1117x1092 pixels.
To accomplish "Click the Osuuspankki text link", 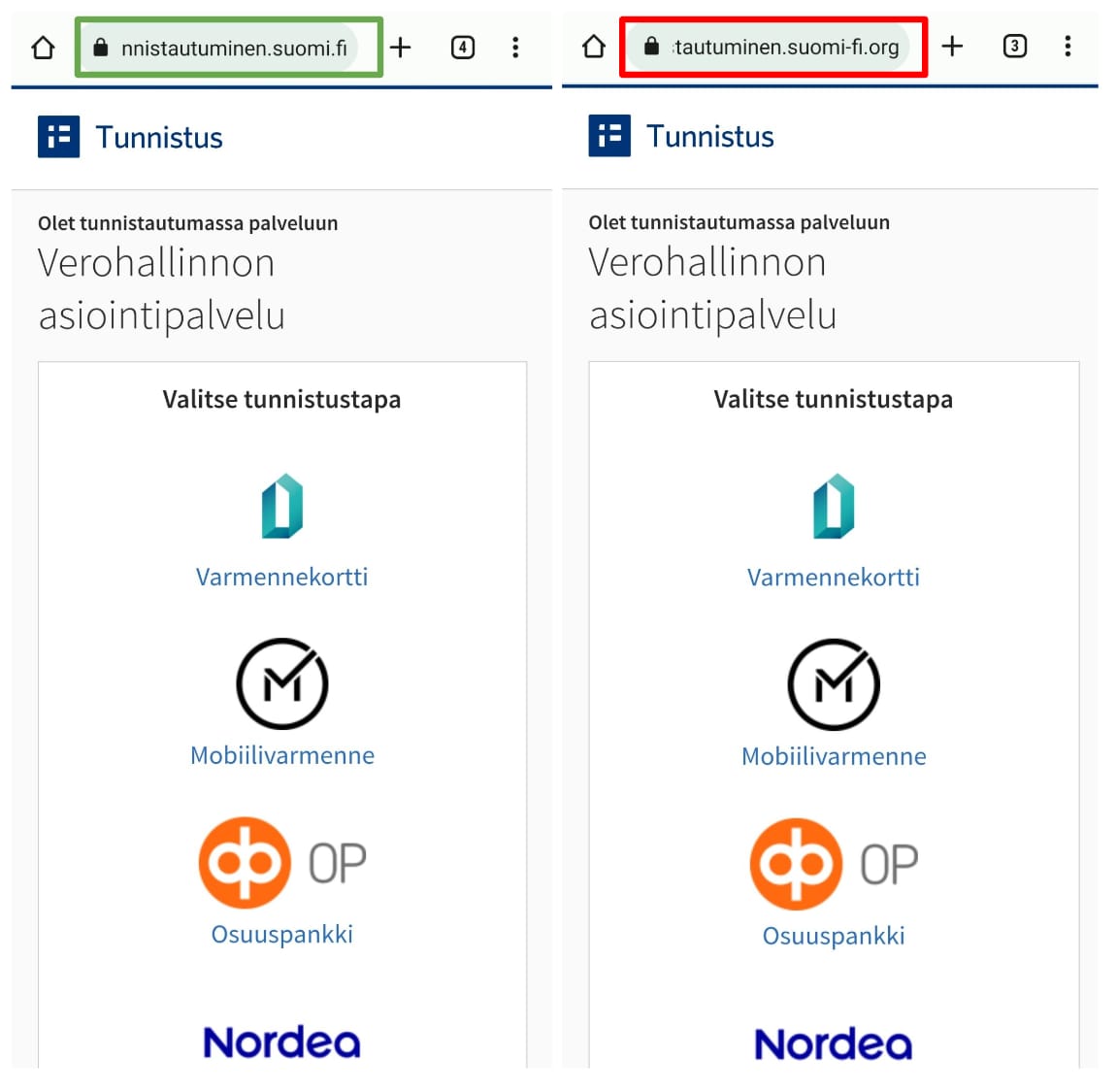I will point(281,934).
